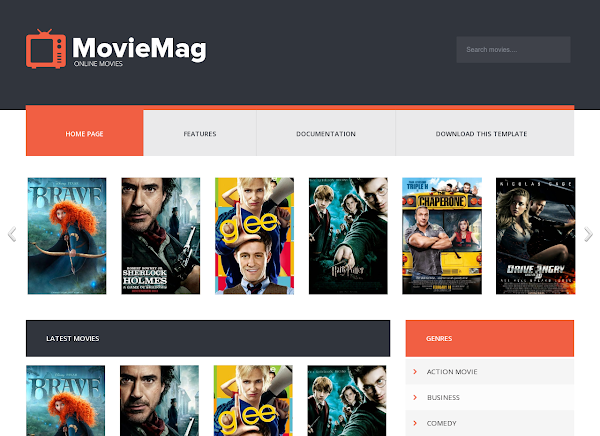Open the Harry Potter poster in the carousel
Image resolution: width=600 pixels, height=436 pixels.
(x=348, y=236)
